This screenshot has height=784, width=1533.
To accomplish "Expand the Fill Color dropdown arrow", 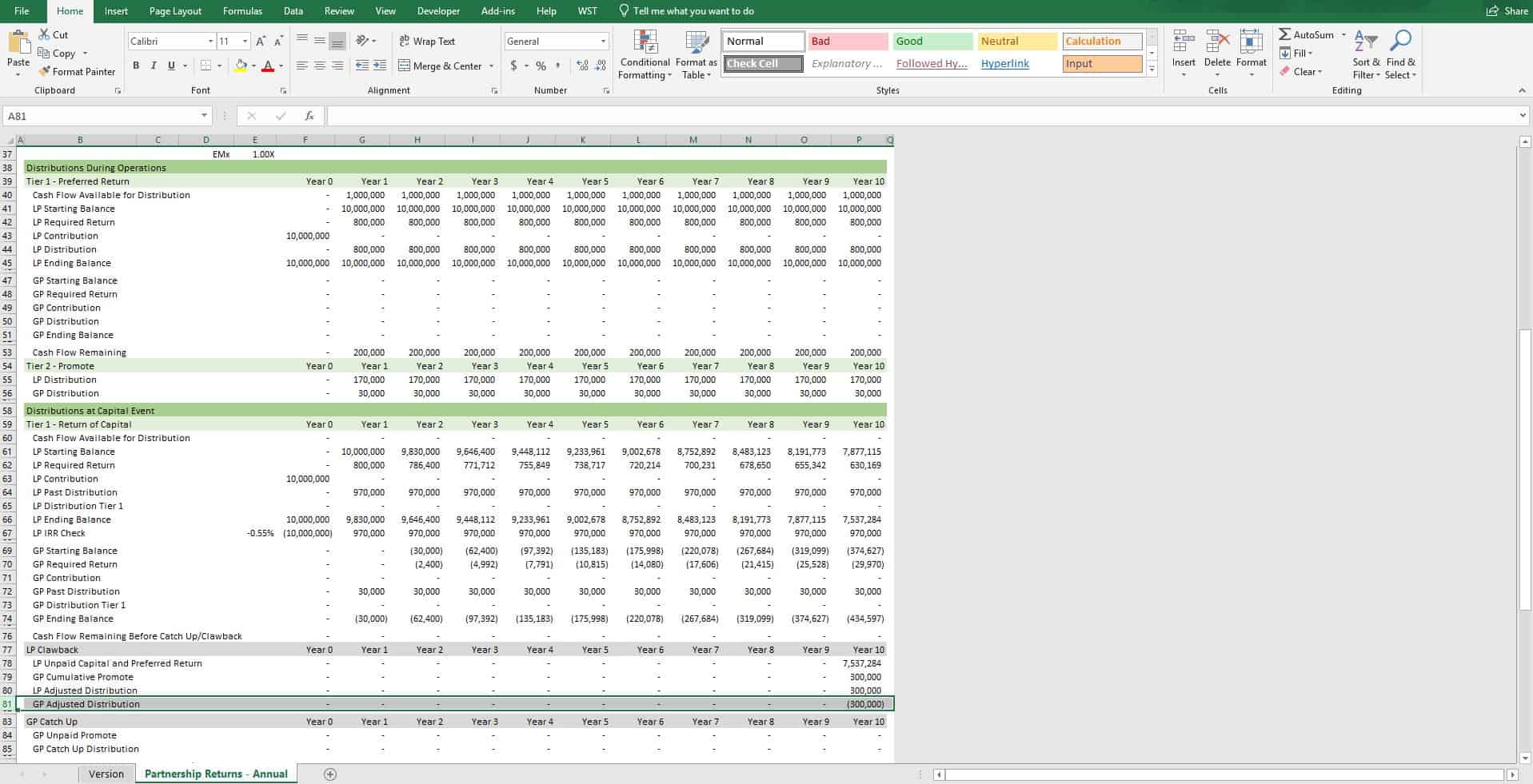I will click(x=252, y=66).
